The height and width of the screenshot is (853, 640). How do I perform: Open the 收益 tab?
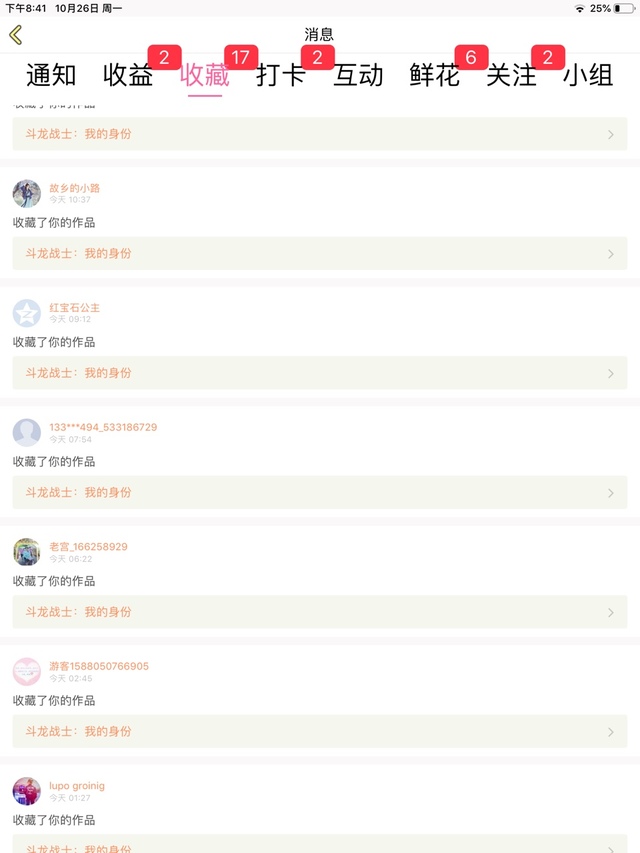click(128, 75)
